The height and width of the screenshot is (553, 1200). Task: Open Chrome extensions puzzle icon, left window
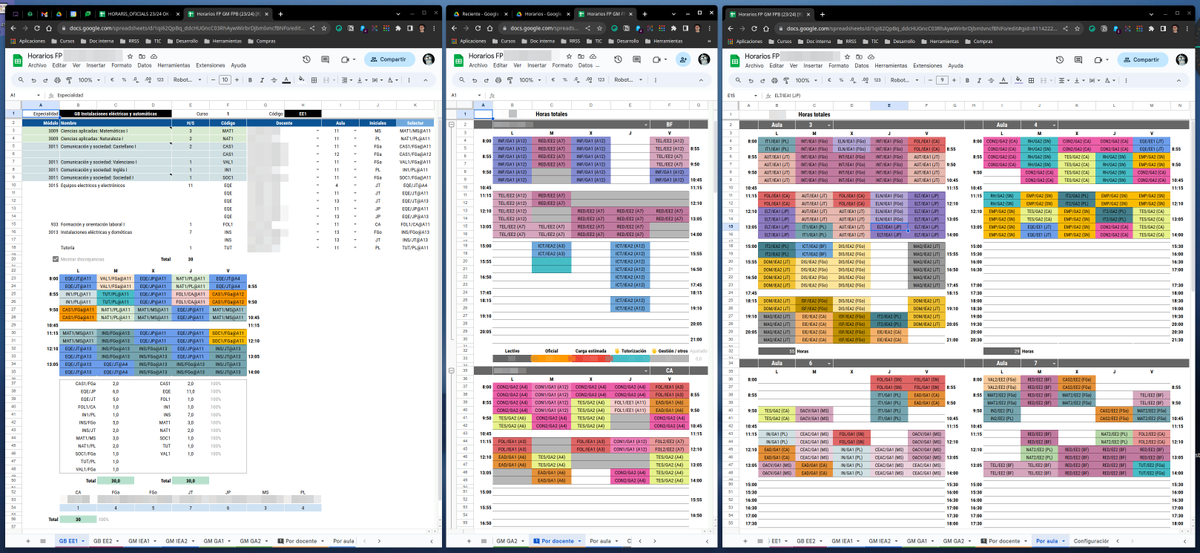pyautogui.click(x=397, y=28)
